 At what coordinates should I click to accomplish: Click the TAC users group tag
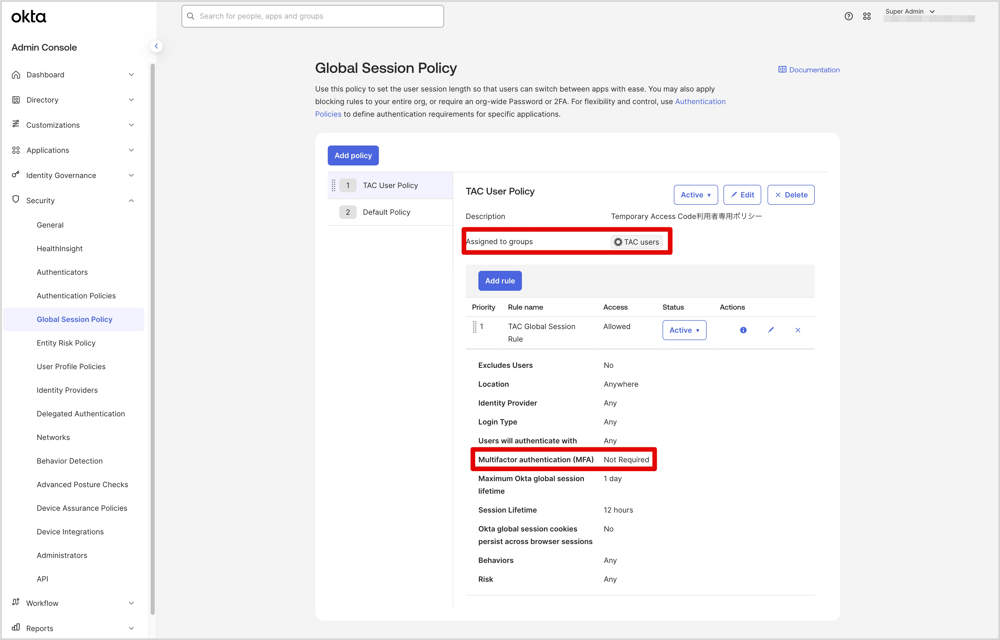[637, 242]
